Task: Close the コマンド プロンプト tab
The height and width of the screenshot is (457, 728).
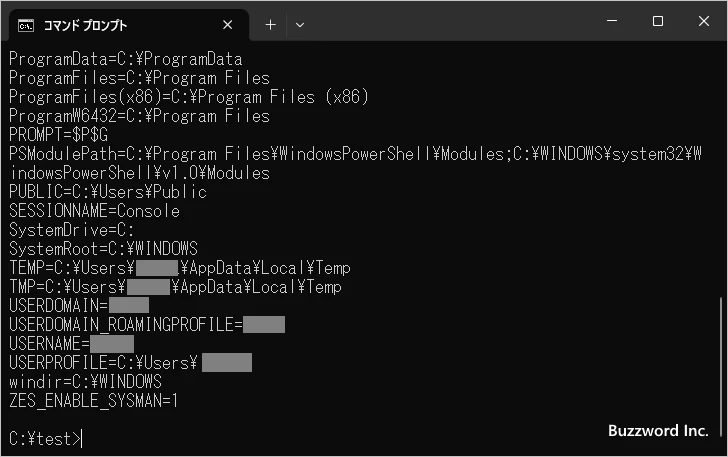Action: pos(229,25)
